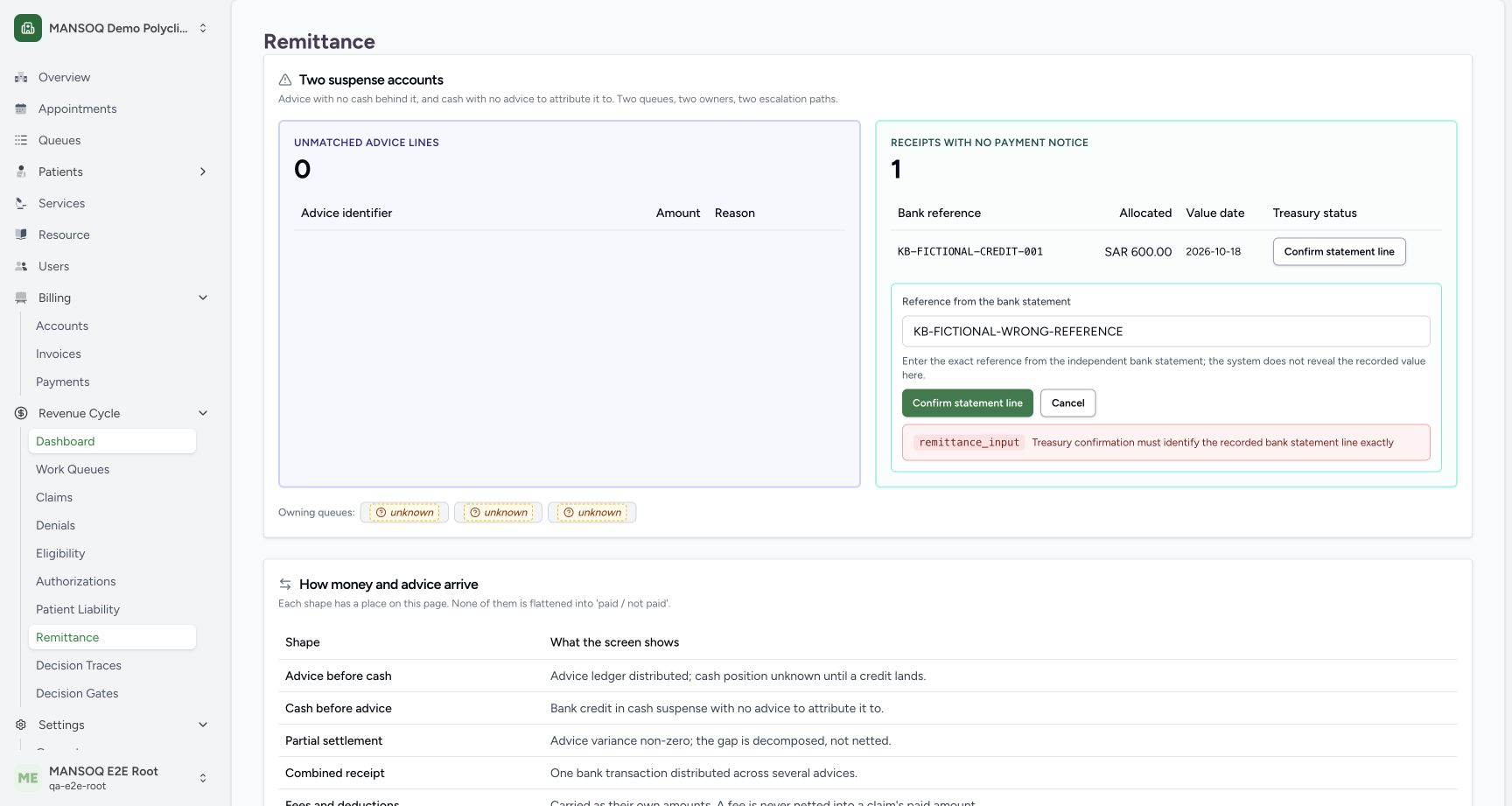Open Decision Gates

tap(112, 694)
